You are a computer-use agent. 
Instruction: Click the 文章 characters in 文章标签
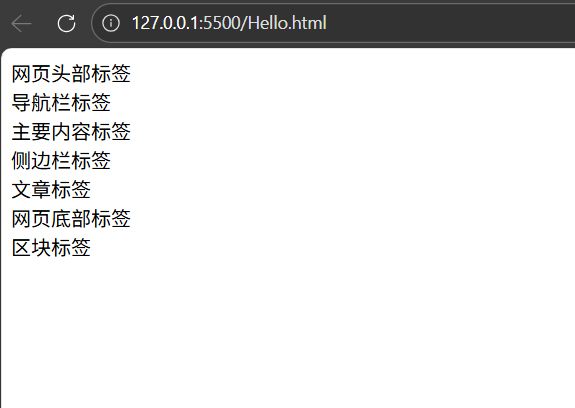tap(32, 190)
